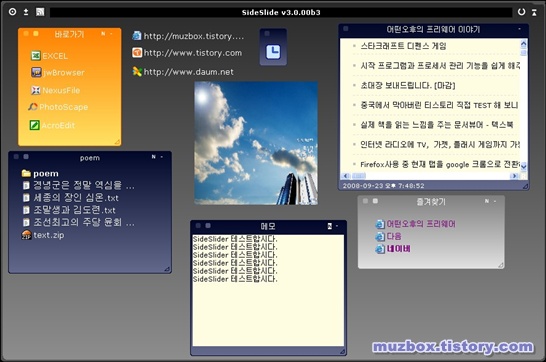This screenshot has height=362, width=546.
Task: Click the circular refresh icon at top right
Action: [521, 12]
